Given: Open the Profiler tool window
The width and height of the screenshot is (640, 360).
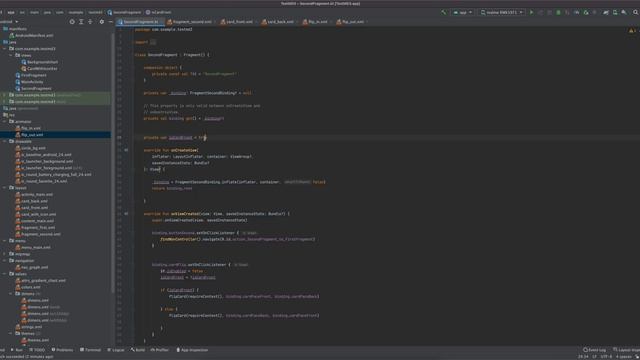Looking at the screenshot, I should tap(160, 350).
